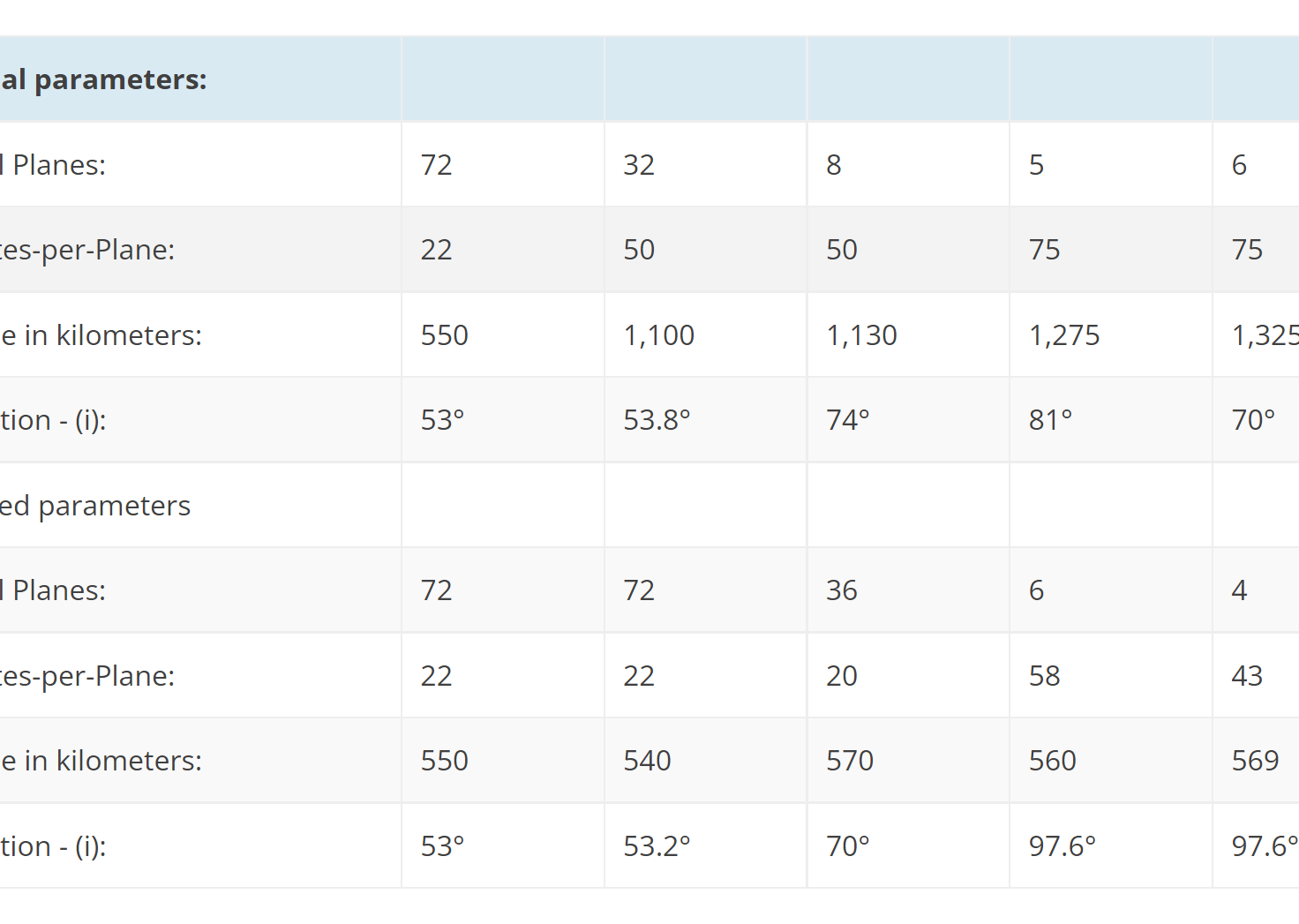The width and height of the screenshot is (1299, 924).
Task: Click the 43 satellites-per-plane cell
Action: [1256, 676]
